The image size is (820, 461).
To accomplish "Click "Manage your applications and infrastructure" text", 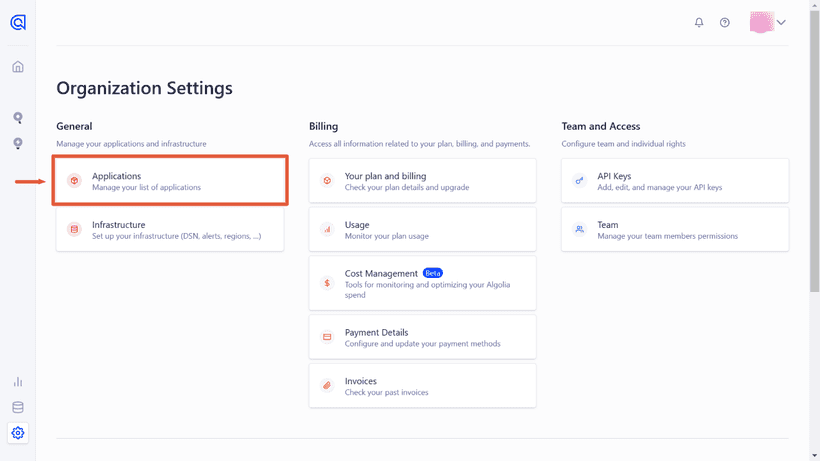I will click(x=131, y=144).
